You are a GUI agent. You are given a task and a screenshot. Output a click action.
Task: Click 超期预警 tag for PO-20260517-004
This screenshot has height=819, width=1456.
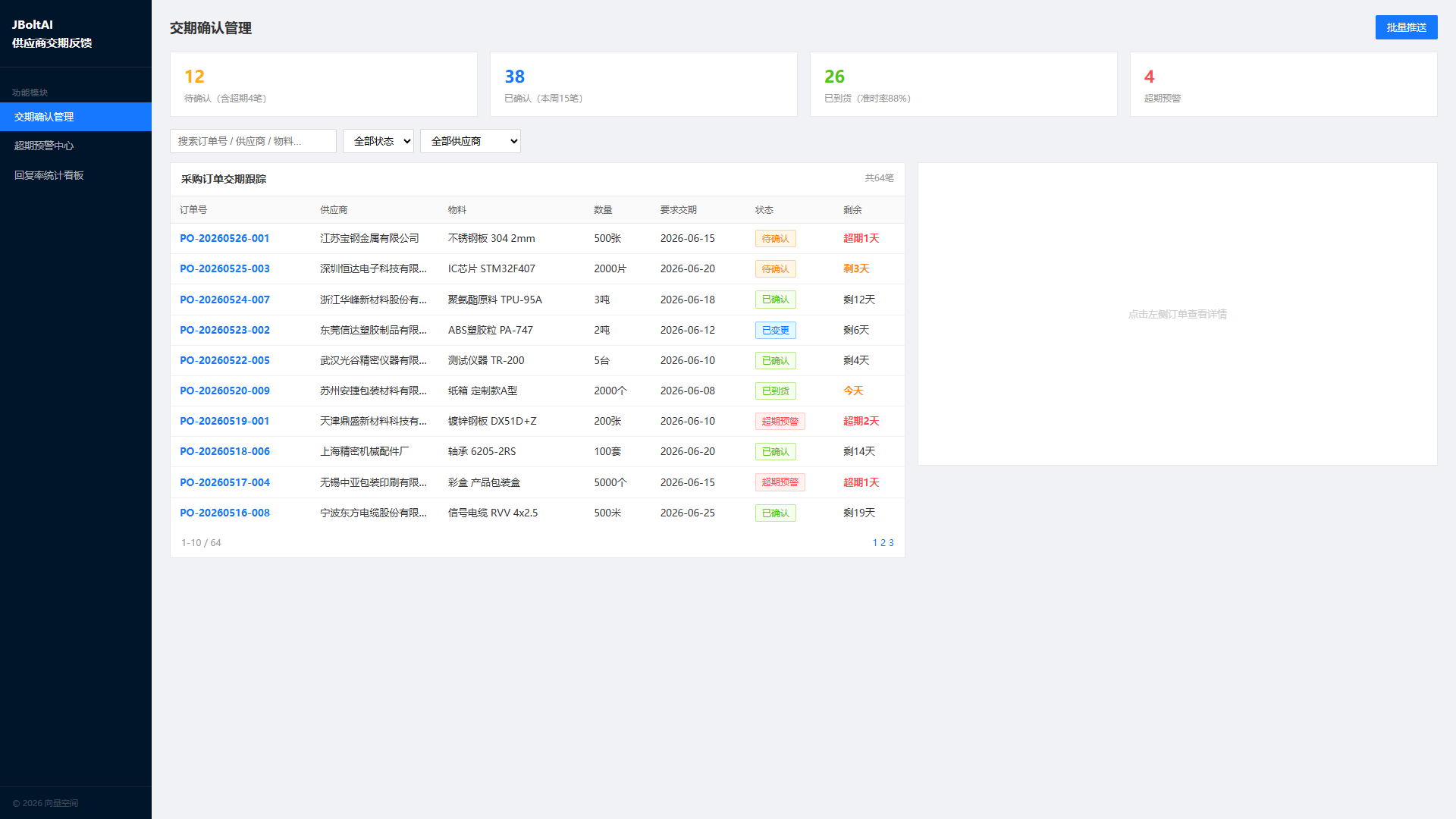pyautogui.click(x=780, y=482)
